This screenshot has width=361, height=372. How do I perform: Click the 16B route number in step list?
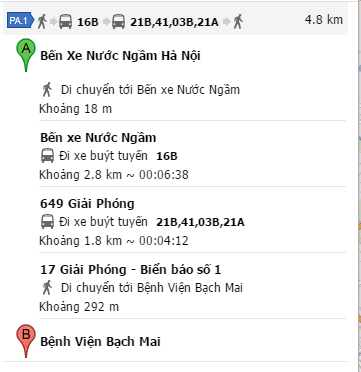click(x=167, y=156)
